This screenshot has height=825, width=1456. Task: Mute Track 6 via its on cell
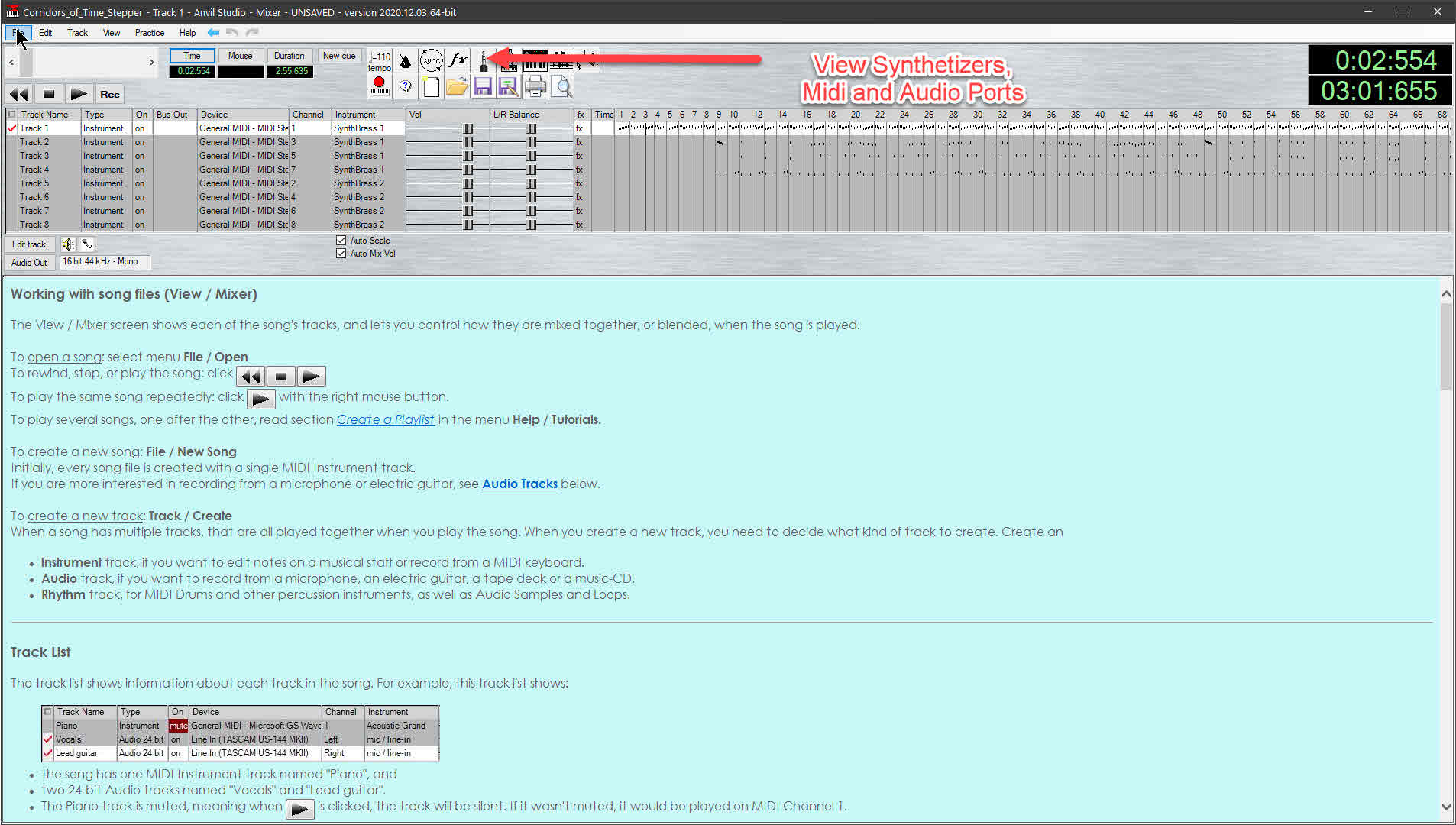point(142,197)
